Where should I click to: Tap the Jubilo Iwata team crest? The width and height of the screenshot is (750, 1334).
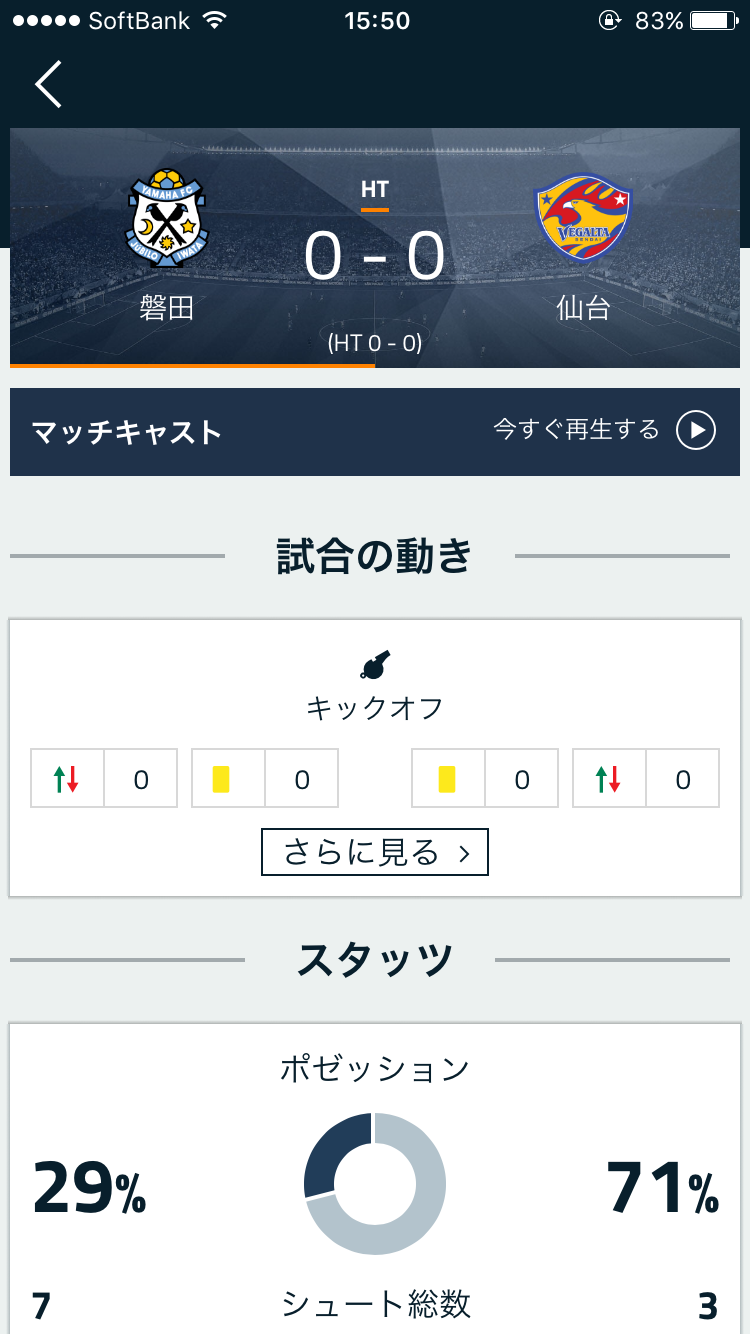pyautogui.click(x=166, y=217)
